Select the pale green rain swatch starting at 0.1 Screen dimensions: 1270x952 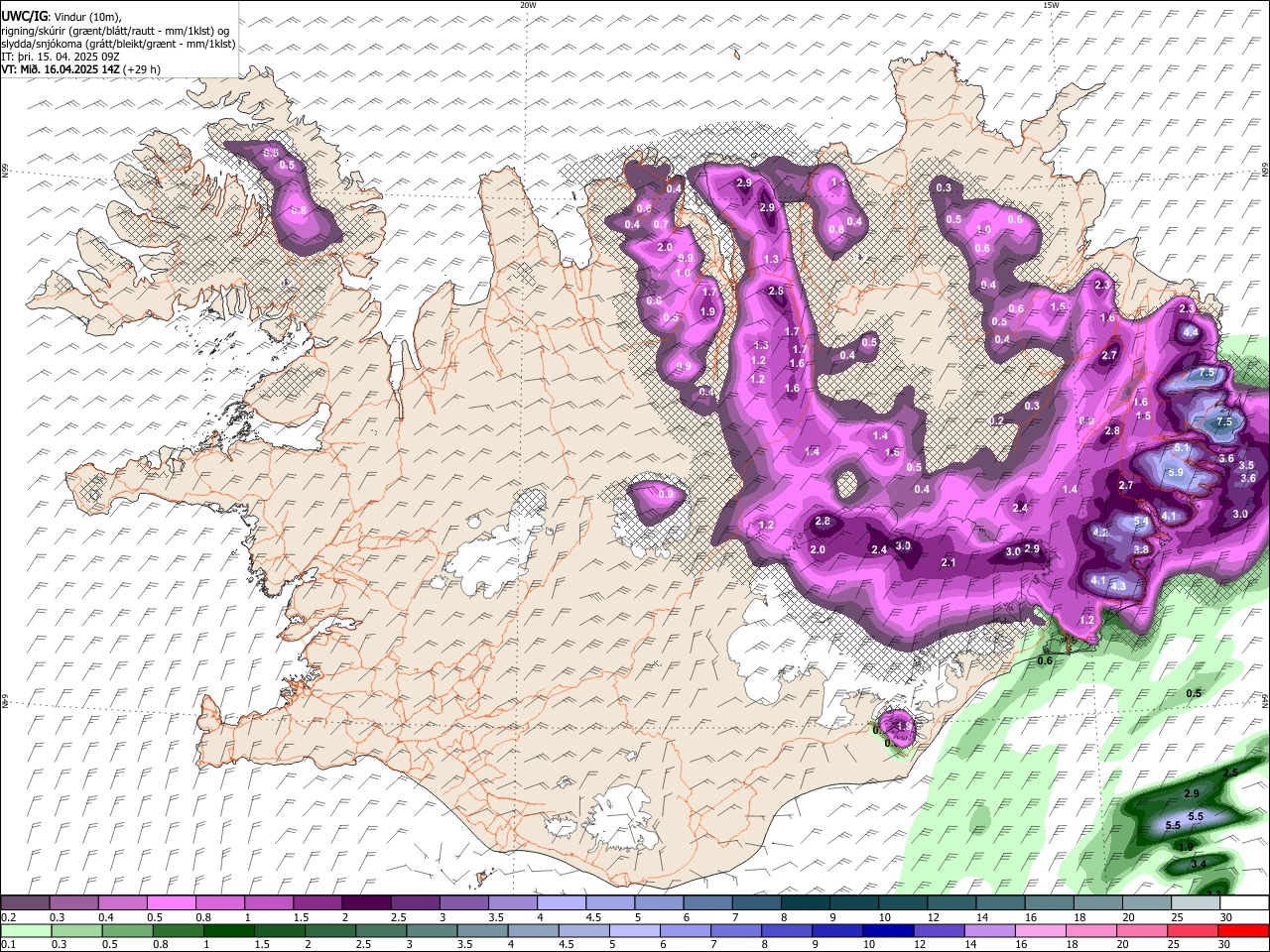(25, 930)
